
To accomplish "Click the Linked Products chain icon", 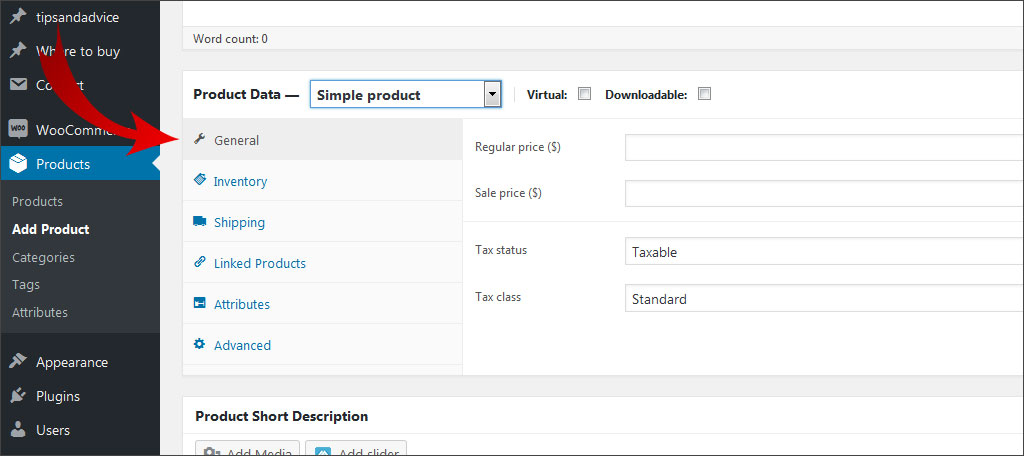I will pyautogui.click(x=199, y=263).
